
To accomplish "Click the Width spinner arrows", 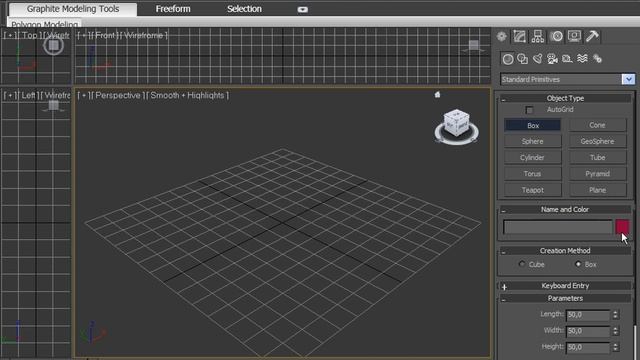I will (x=616, y=331).
